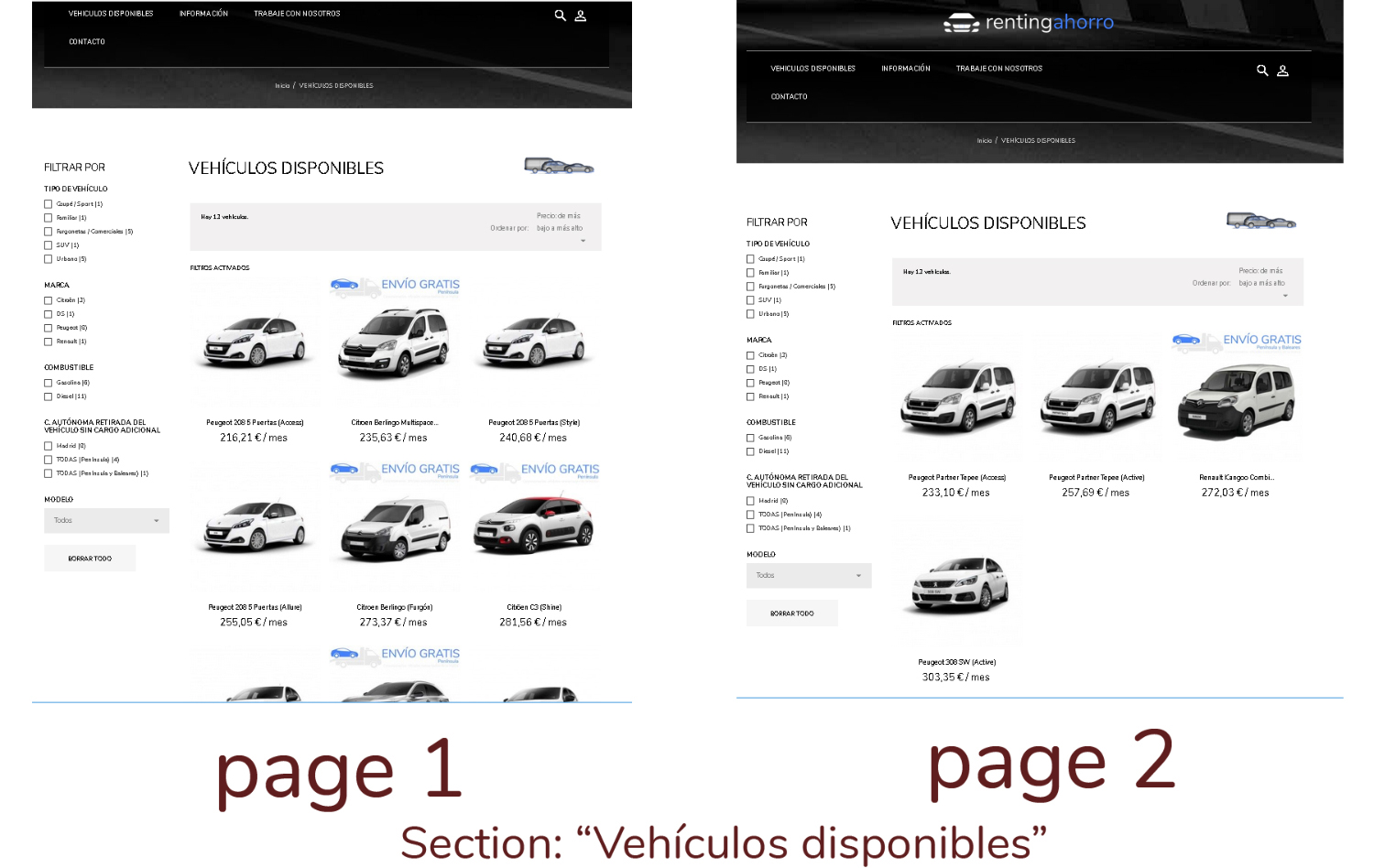The image size is (1374, 868).
Task: Check Furgonetas / Comerciales filter on page 1
Action: (49, 232)
